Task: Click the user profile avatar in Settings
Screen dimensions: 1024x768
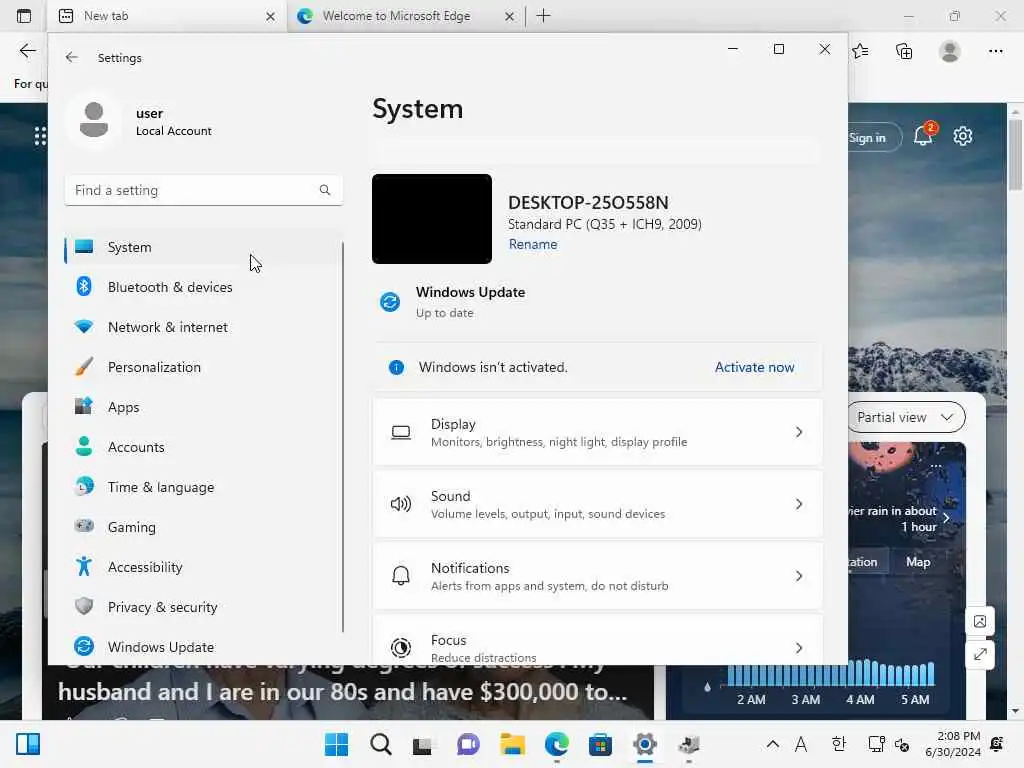Action: 94,120
